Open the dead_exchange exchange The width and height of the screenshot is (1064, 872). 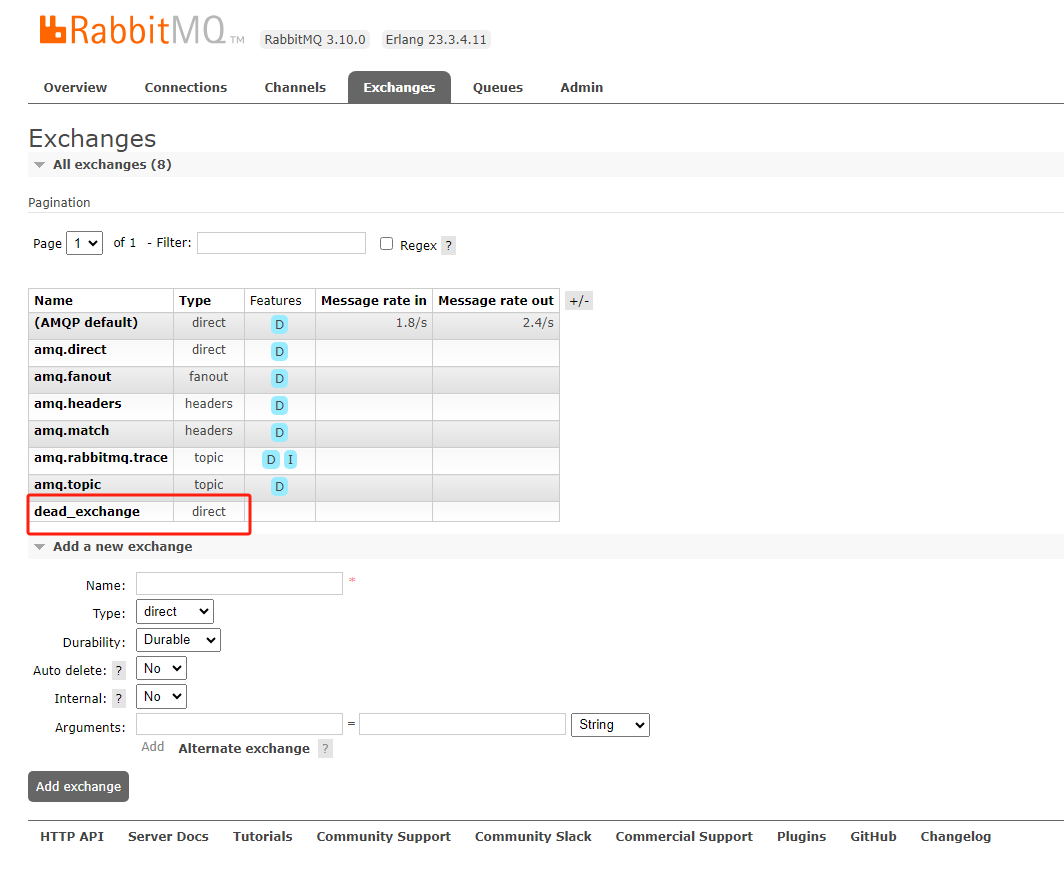(x=87, y=512)
